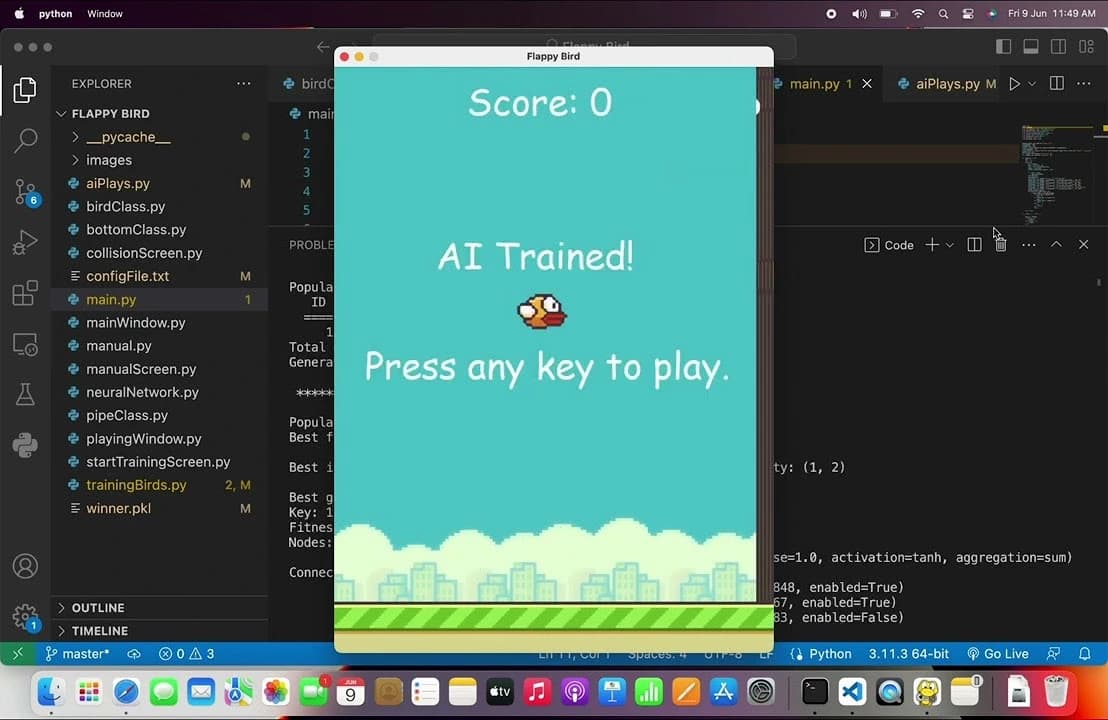Open the Extensions view

pos(25,293)
